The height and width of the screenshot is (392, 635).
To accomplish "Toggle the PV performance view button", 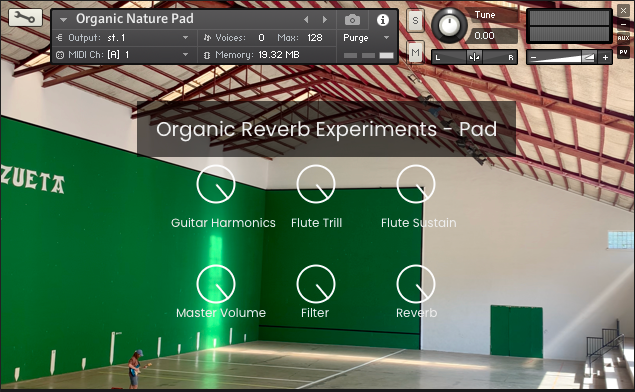I will tap(623, 52).
